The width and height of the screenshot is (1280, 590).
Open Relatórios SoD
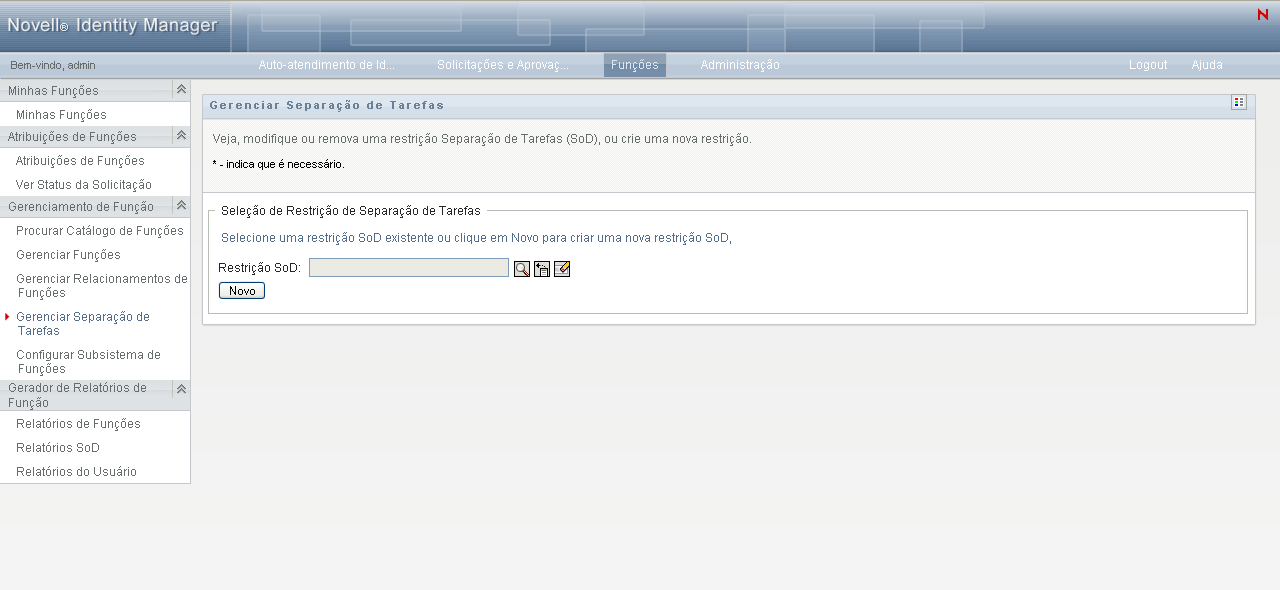click(58, 448)
